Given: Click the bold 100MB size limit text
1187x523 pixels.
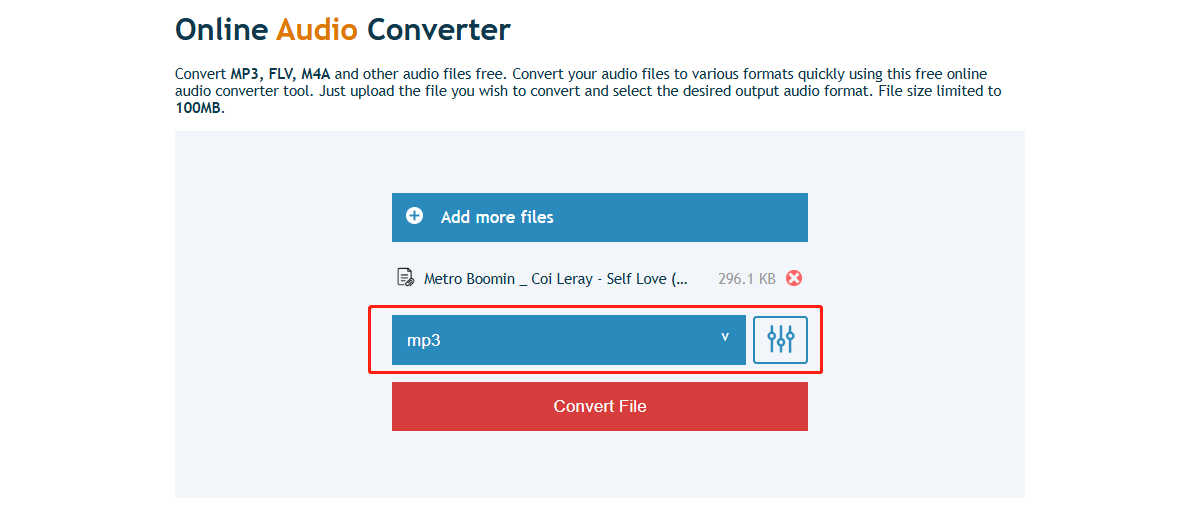Looking at the screenshot, I should tap(199, 107).
